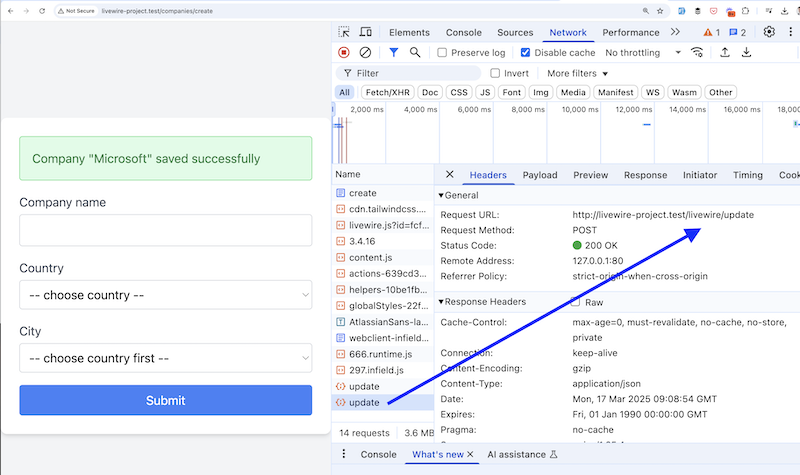800x475 pixels.
Task: Open the Response tab
Action: tap(645, 175)
